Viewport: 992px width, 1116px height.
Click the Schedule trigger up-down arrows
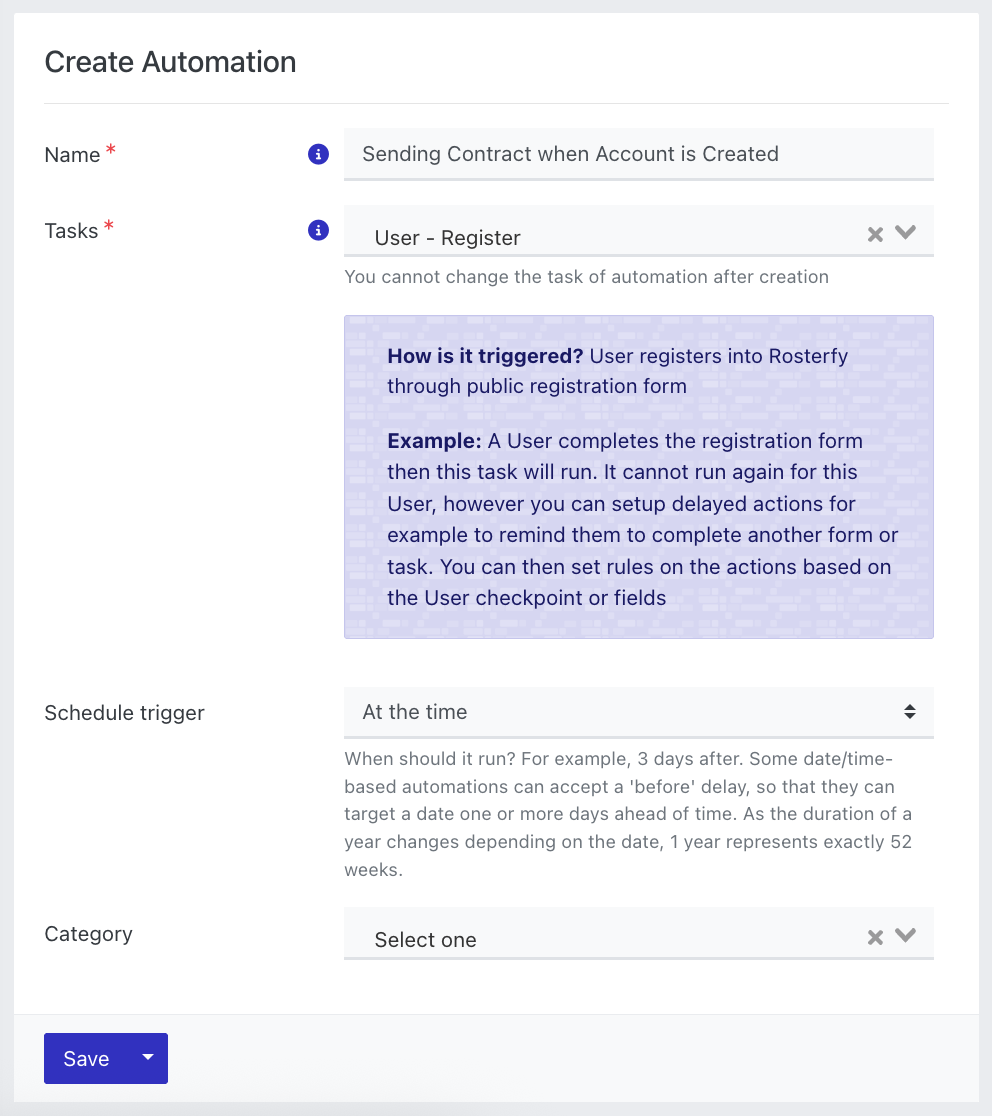909,712
